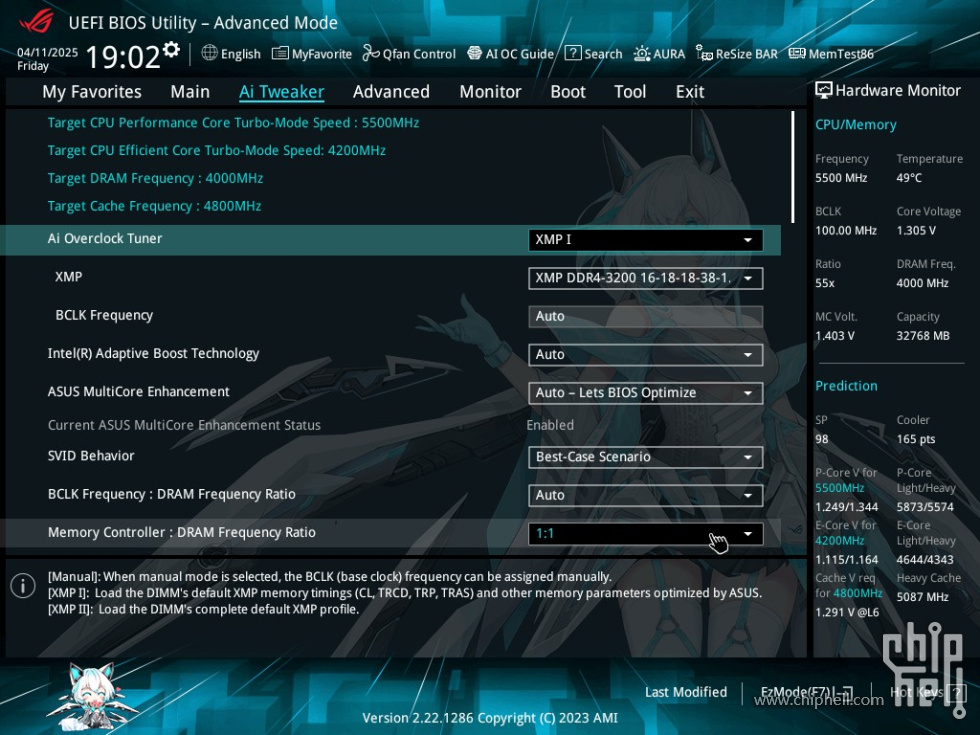Screen dimensions: 980x735
Task: Click the Ai Overclock Tuner label
Action: (x=105, y=239)
